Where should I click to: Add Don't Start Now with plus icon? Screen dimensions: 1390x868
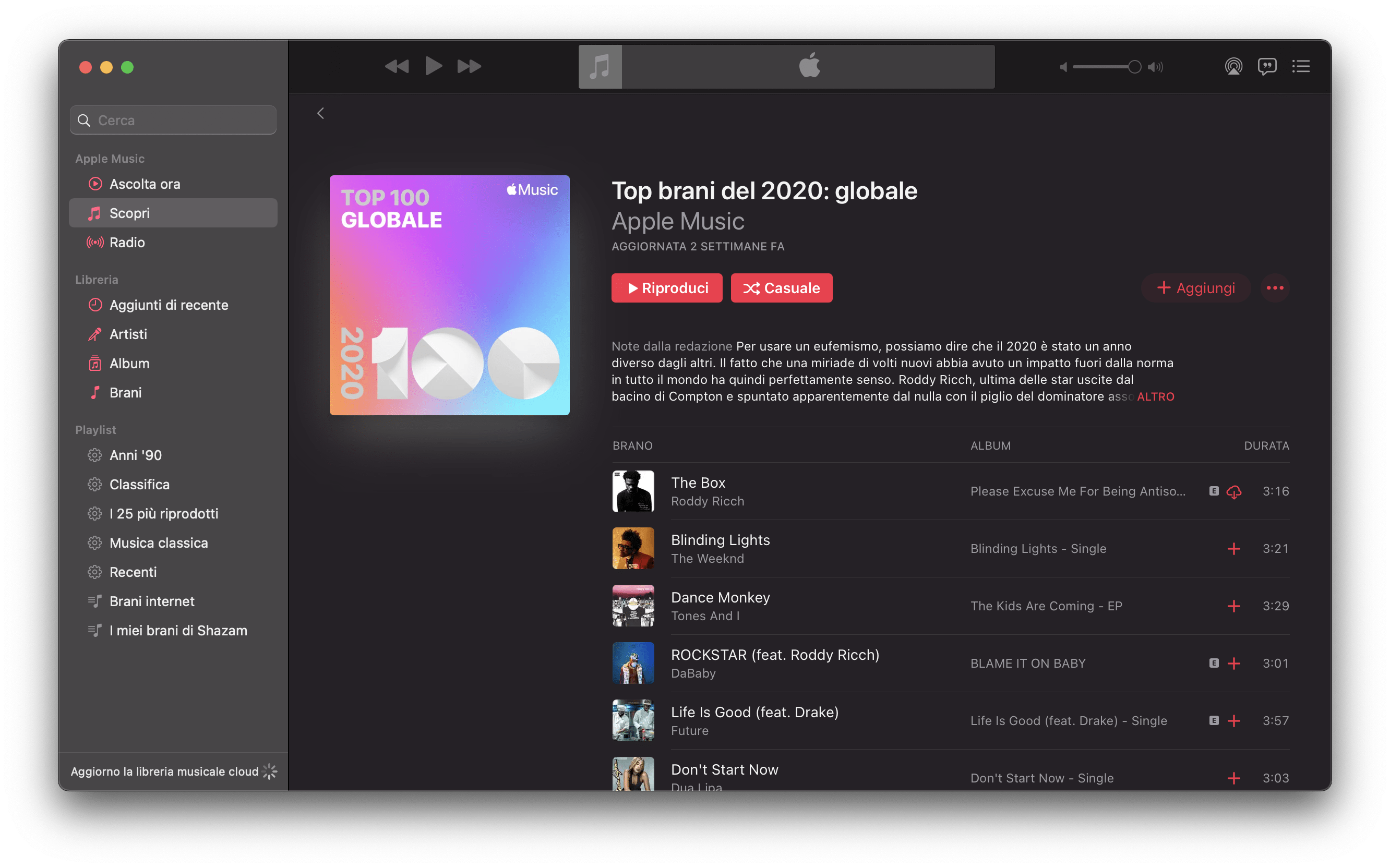click(1234, 778)
